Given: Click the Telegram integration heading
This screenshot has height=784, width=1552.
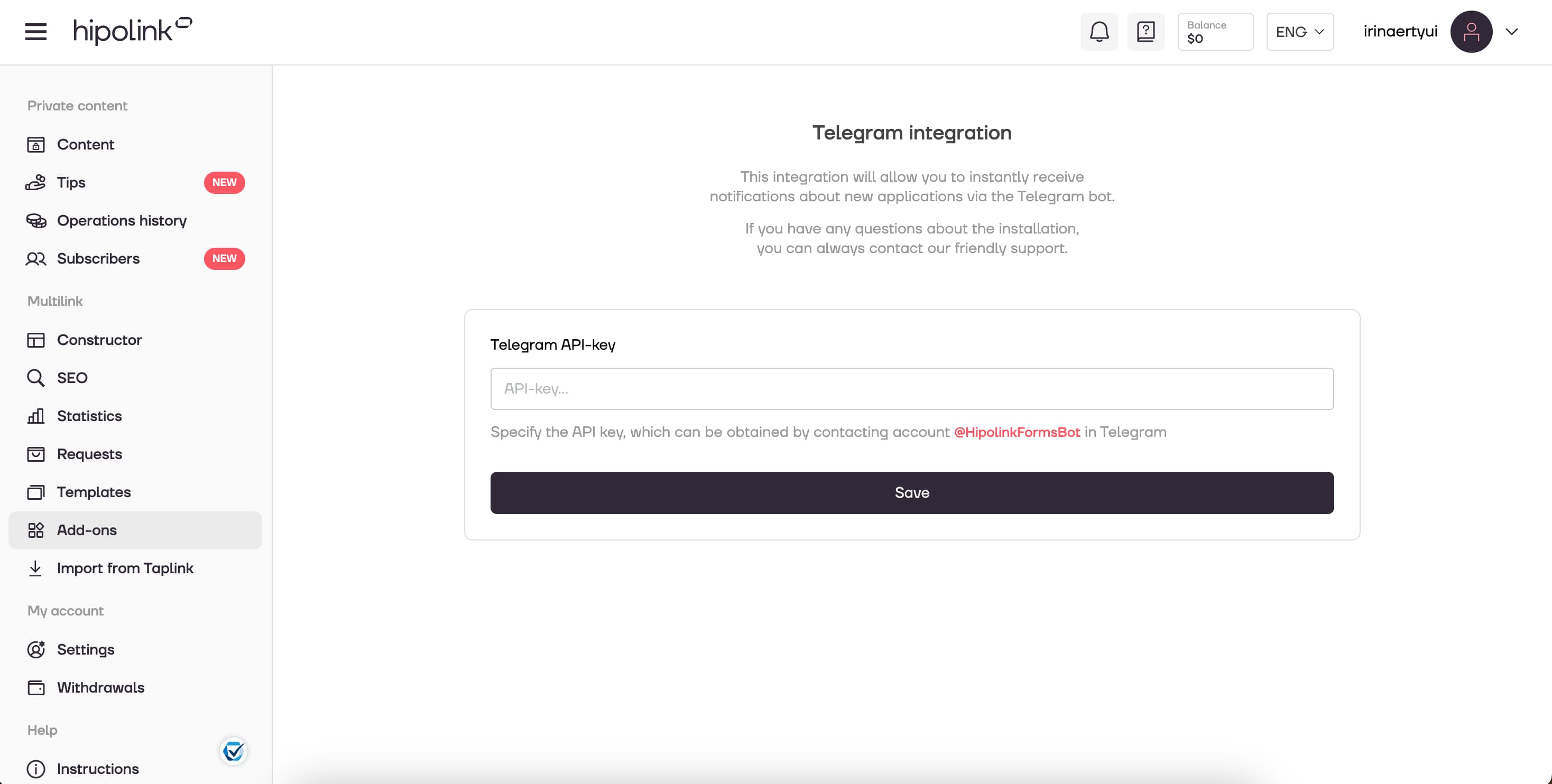Looking at the screenshot, I should (911, 133).
